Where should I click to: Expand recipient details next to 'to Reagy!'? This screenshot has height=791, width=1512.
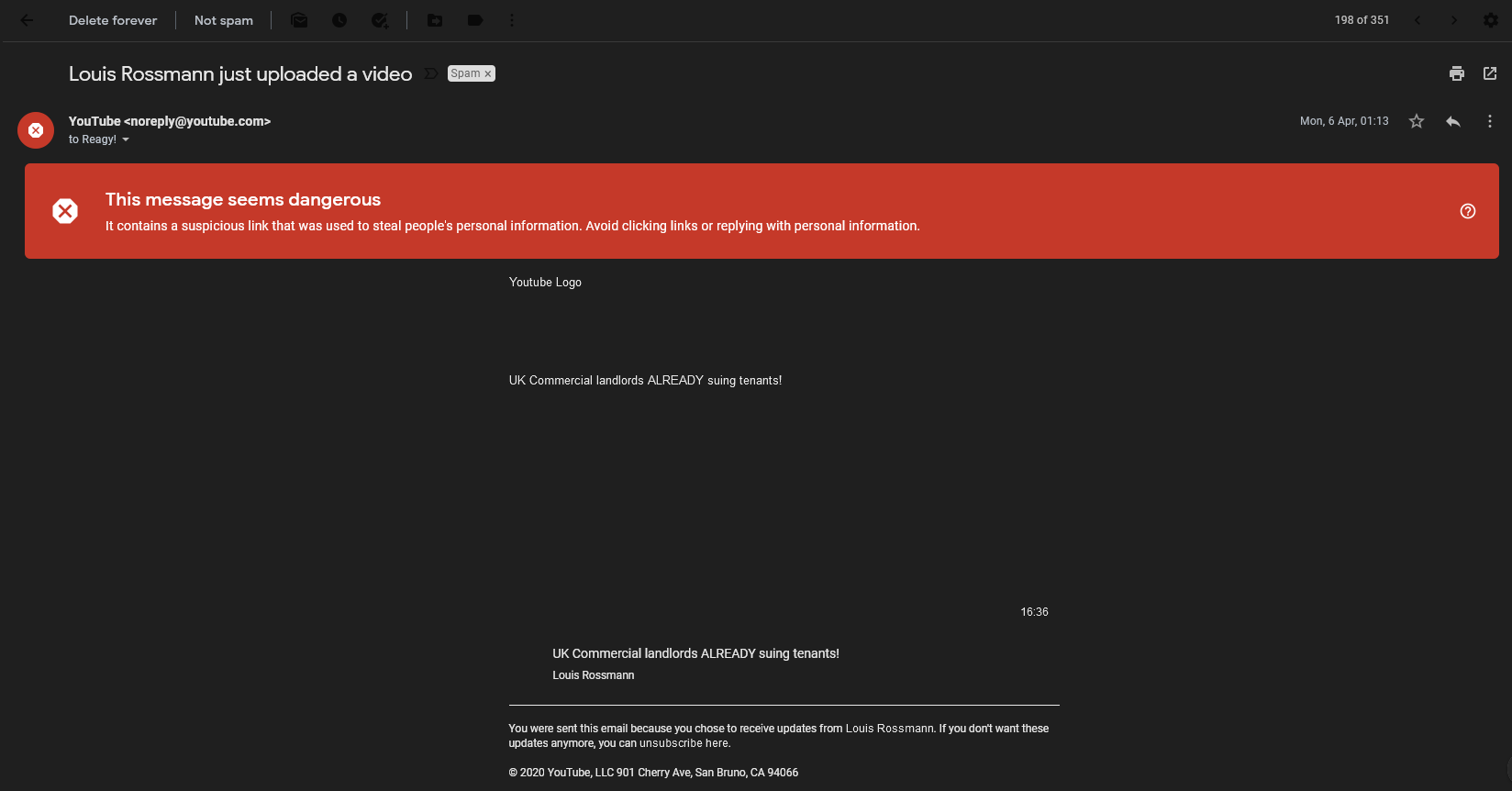[x=126, y=139]
